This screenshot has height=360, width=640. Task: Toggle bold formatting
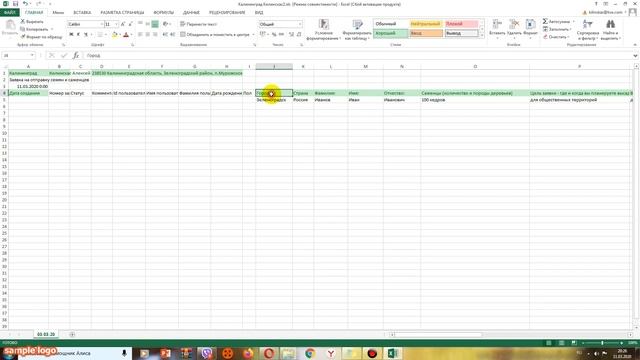(x=71, y=35)
